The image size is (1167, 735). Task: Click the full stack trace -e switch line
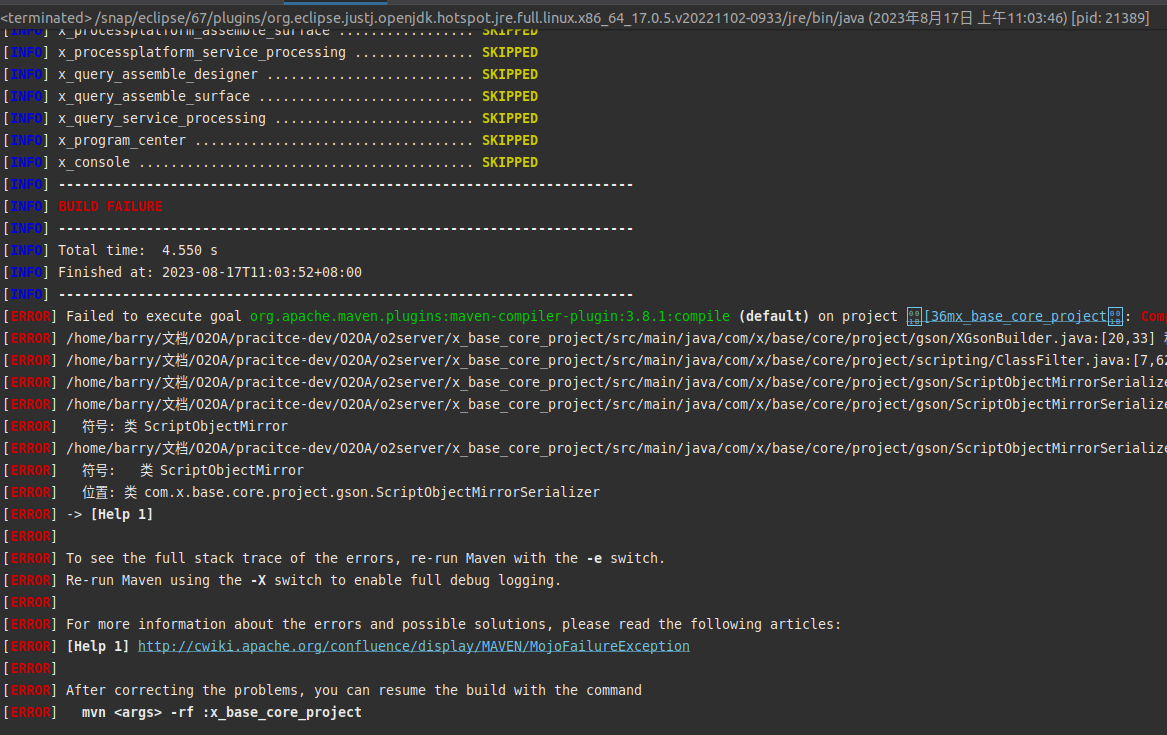coord(365,558)
